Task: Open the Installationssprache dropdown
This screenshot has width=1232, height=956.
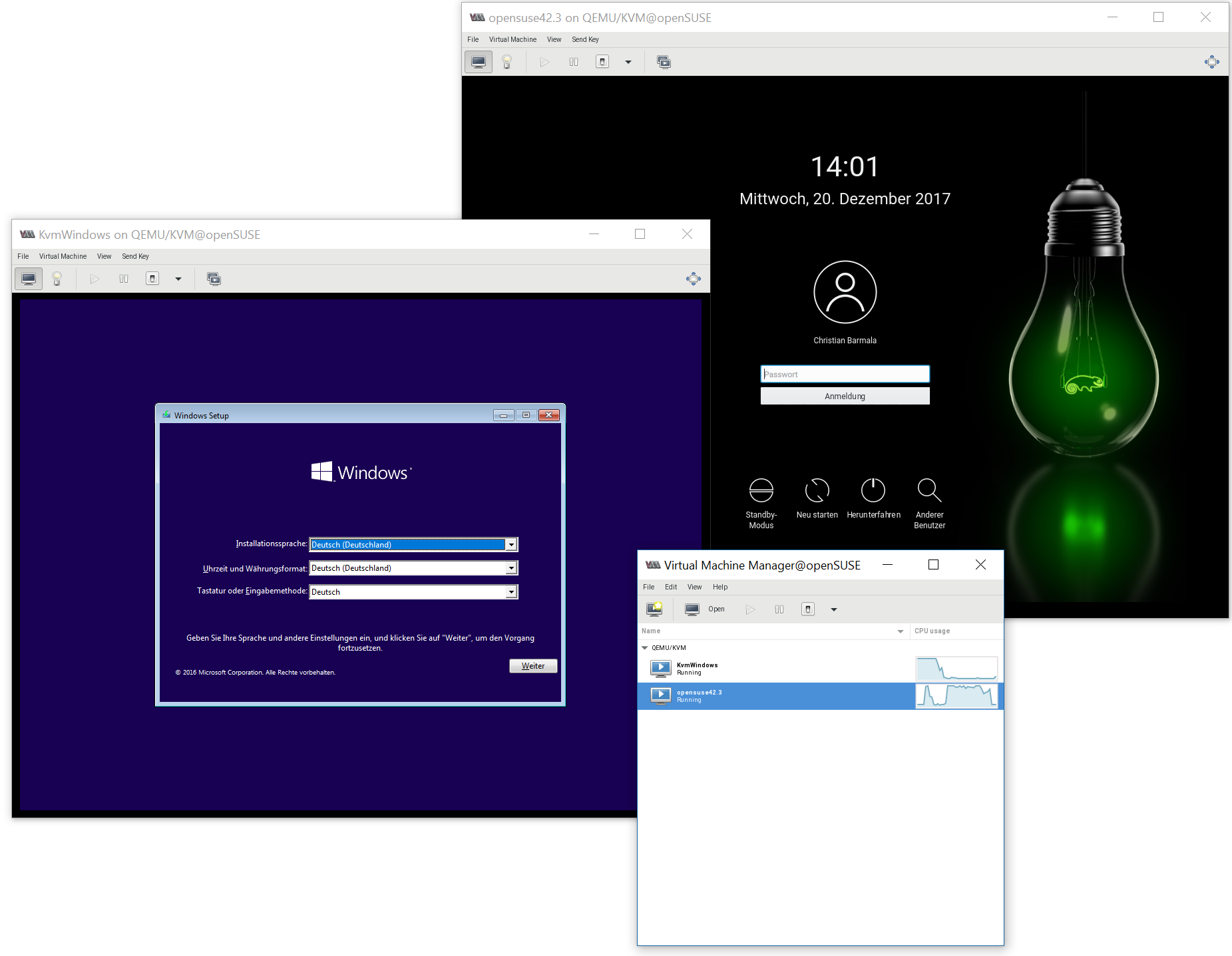Action: (x=413, y=545)
